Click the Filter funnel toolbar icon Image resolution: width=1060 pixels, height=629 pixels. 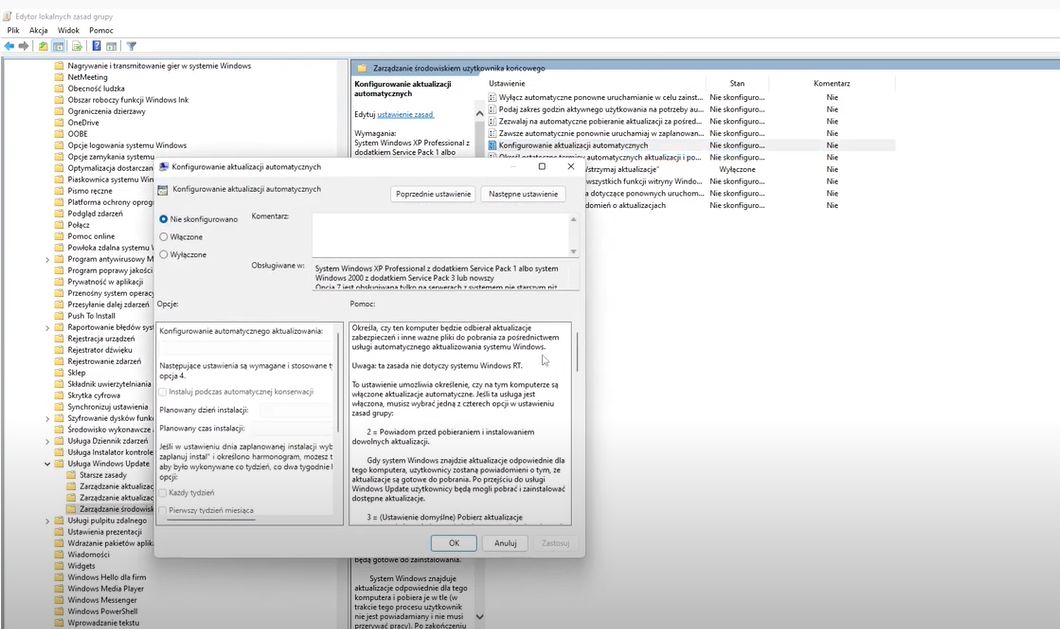132,46
